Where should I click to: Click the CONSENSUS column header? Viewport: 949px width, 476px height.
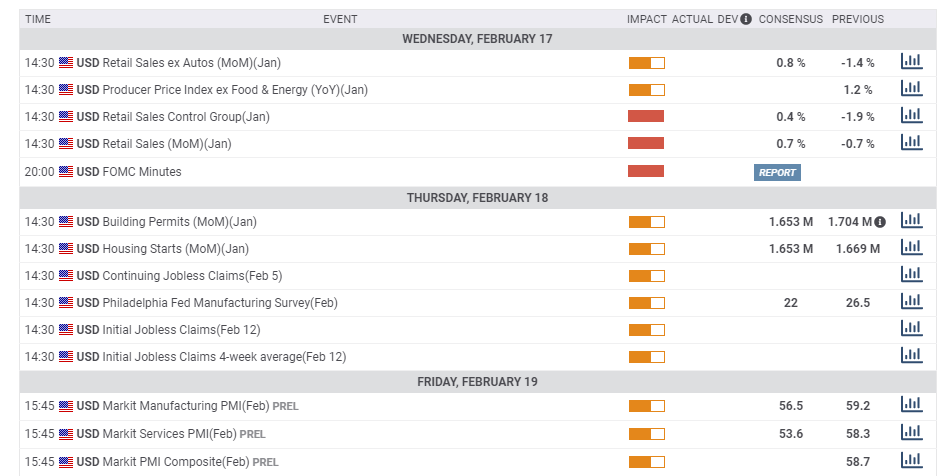(790, 19)
